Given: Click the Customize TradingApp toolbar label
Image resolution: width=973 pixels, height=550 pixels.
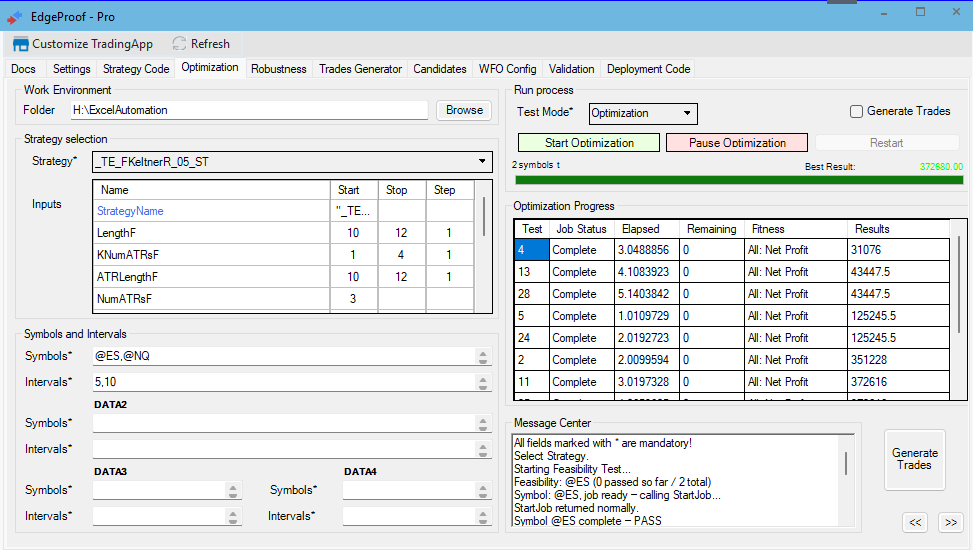Looking at the screenshot, I should 92,44.
